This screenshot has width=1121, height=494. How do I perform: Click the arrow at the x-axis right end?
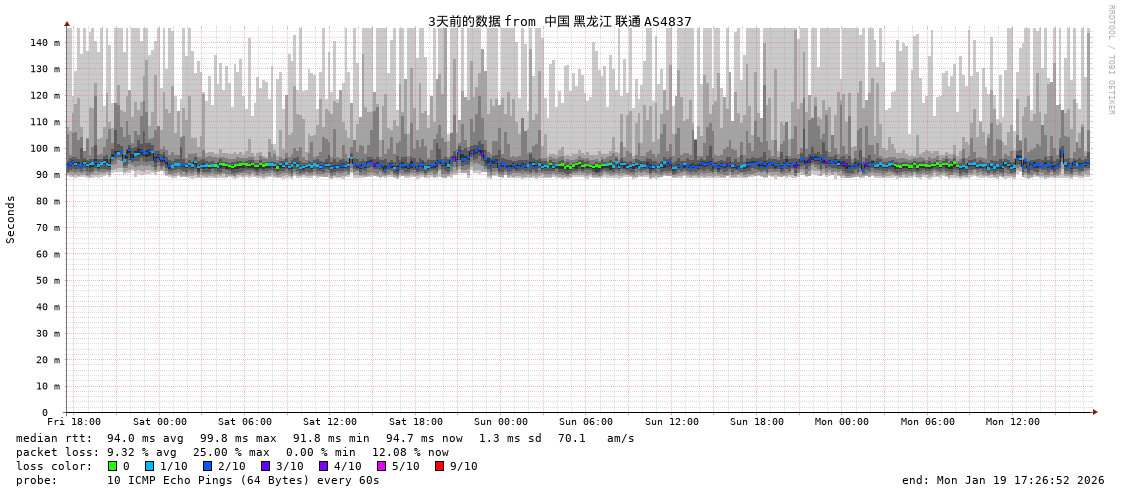coord(1095,412)
